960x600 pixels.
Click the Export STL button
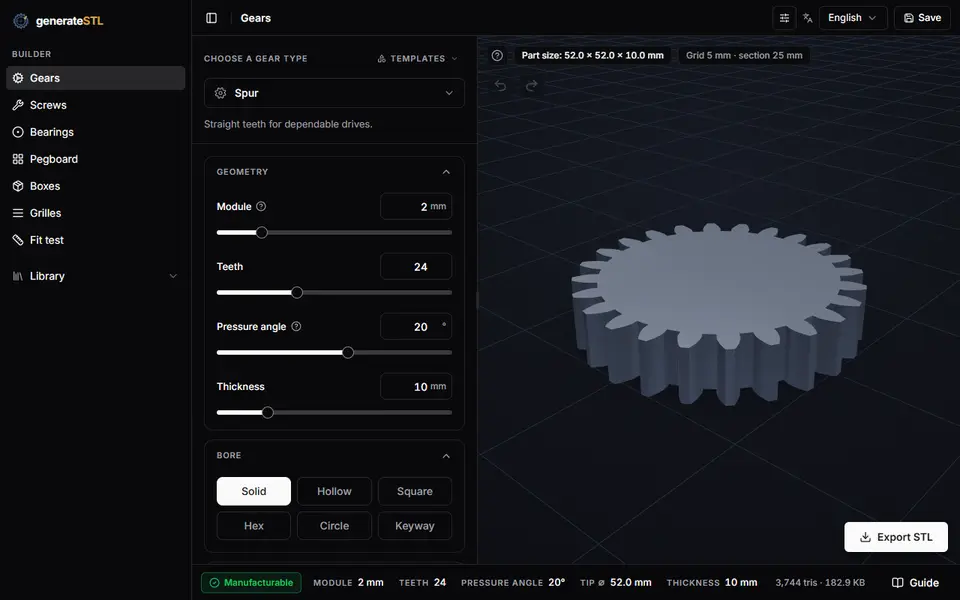coord(896,537)
